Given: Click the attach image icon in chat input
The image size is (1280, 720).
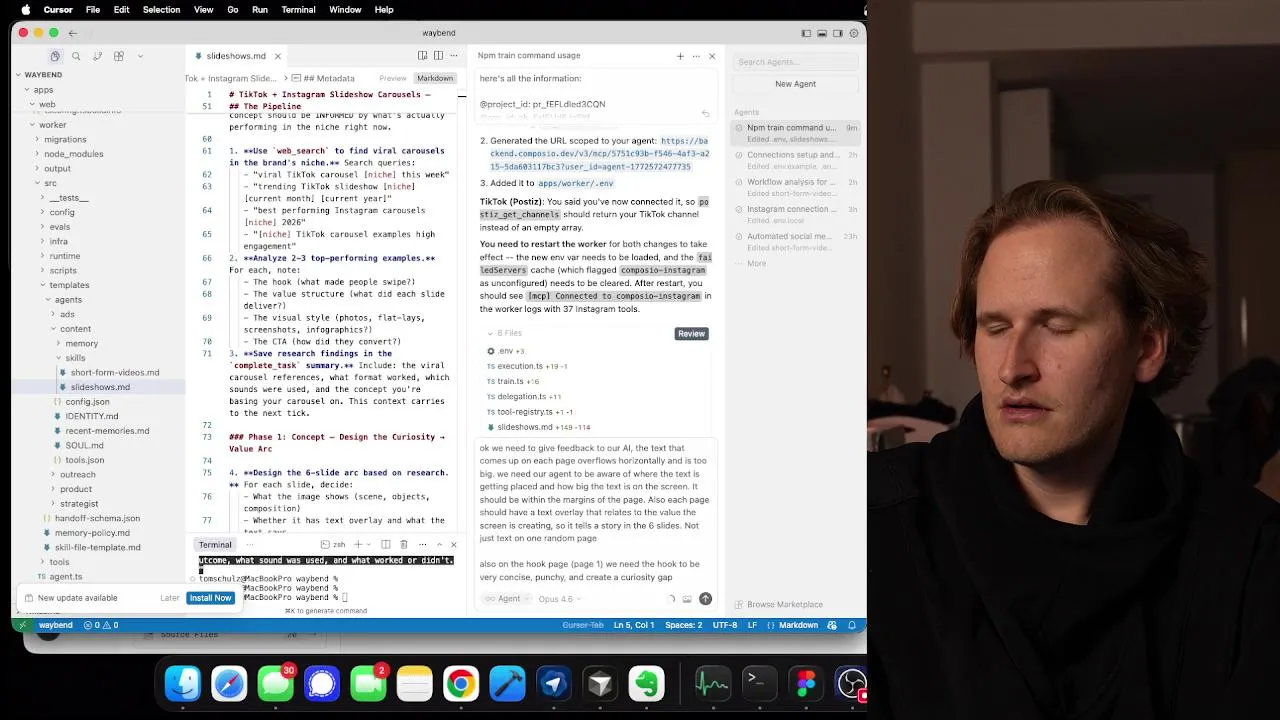Looking at the screenshot, I should 686,599.
